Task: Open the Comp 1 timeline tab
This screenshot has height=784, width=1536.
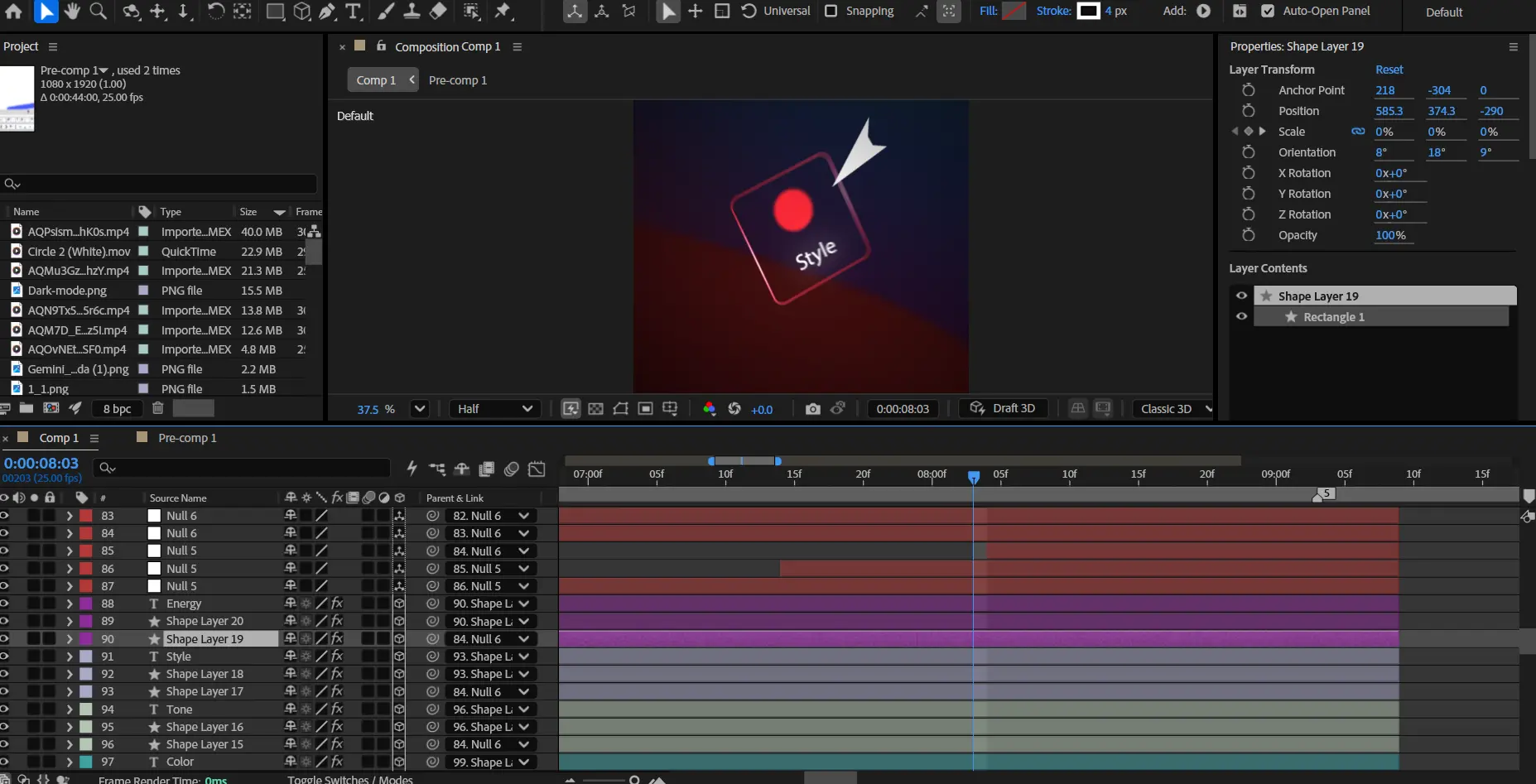Action: [x=59, y=438]
